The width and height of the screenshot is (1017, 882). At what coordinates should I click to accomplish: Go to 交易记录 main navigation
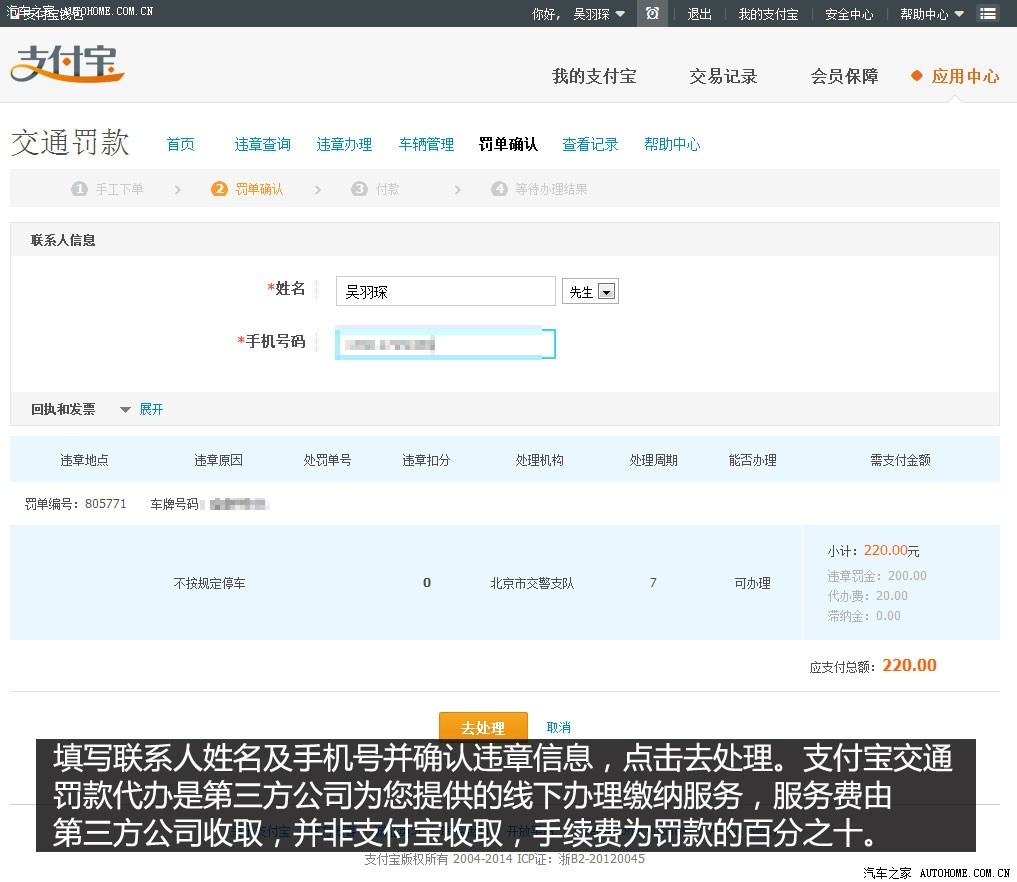(x=723, y=76)
